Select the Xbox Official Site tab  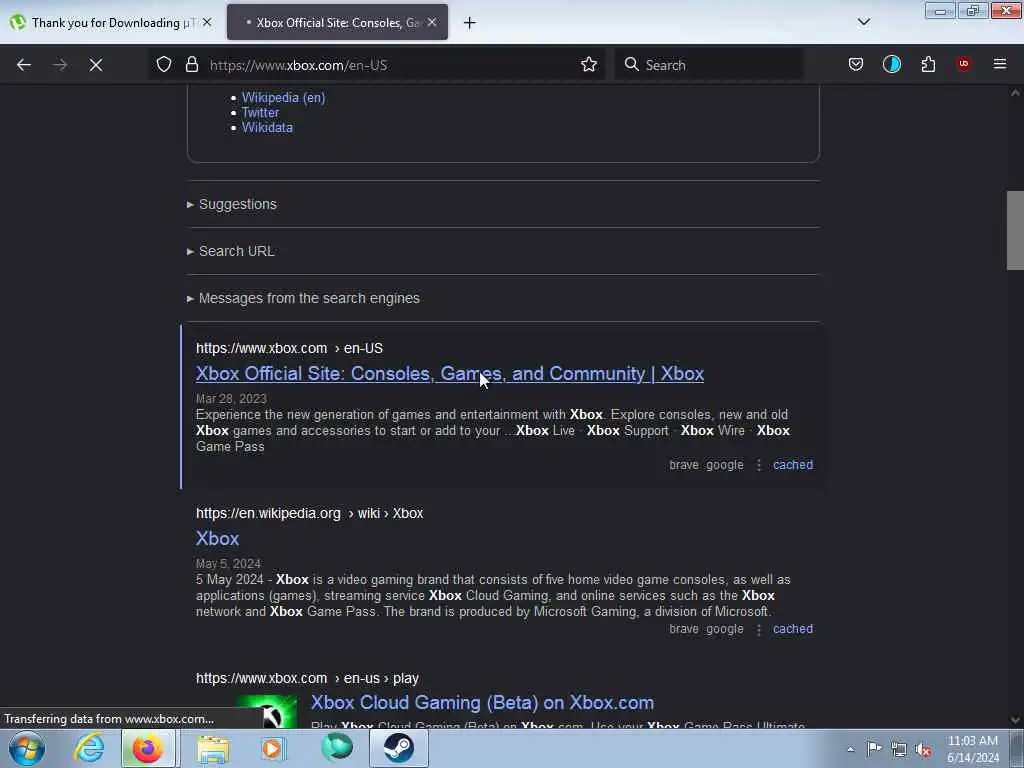coord(337,22)
